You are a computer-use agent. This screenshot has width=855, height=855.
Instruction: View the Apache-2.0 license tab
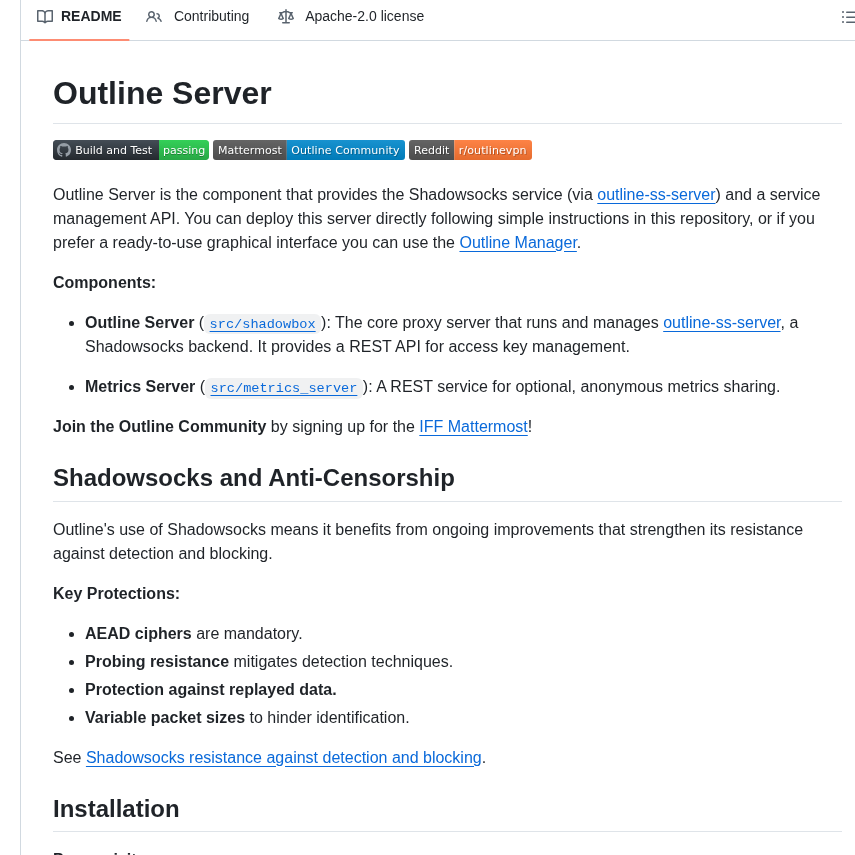[x=364, y=17]
